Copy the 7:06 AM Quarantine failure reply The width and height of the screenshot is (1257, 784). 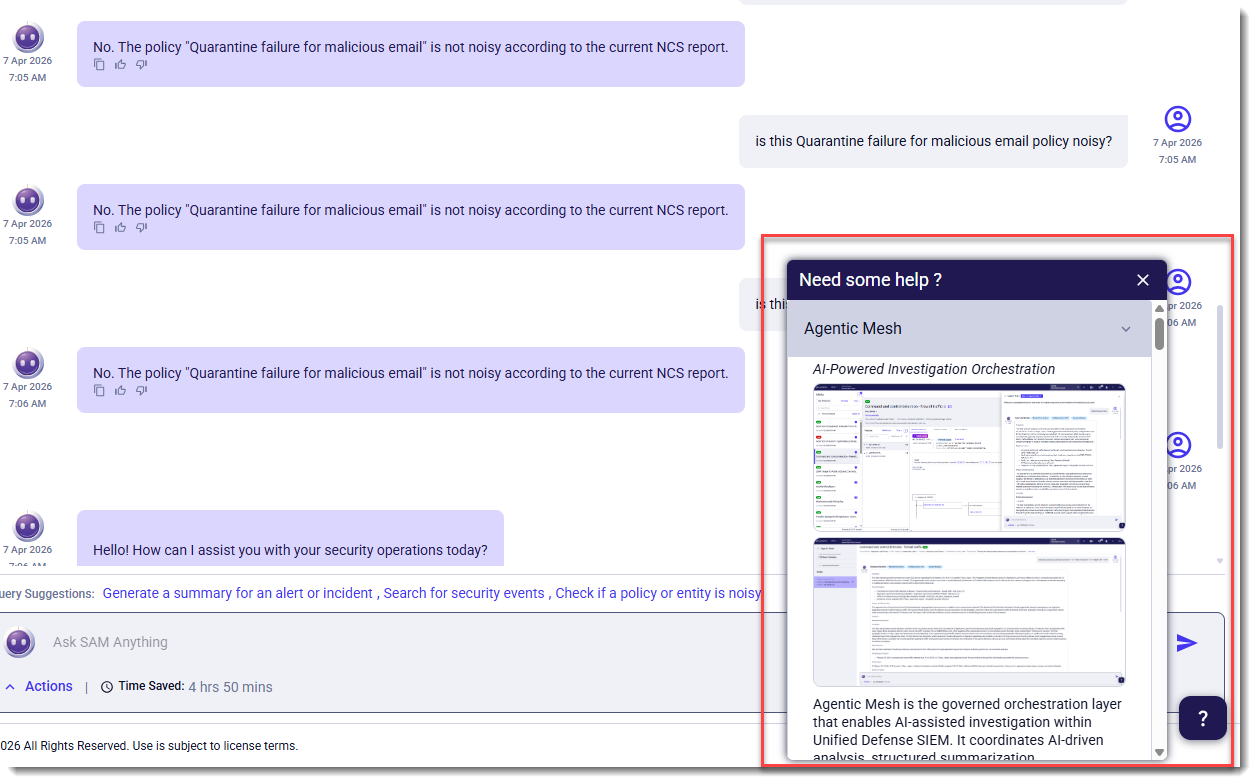99,391
